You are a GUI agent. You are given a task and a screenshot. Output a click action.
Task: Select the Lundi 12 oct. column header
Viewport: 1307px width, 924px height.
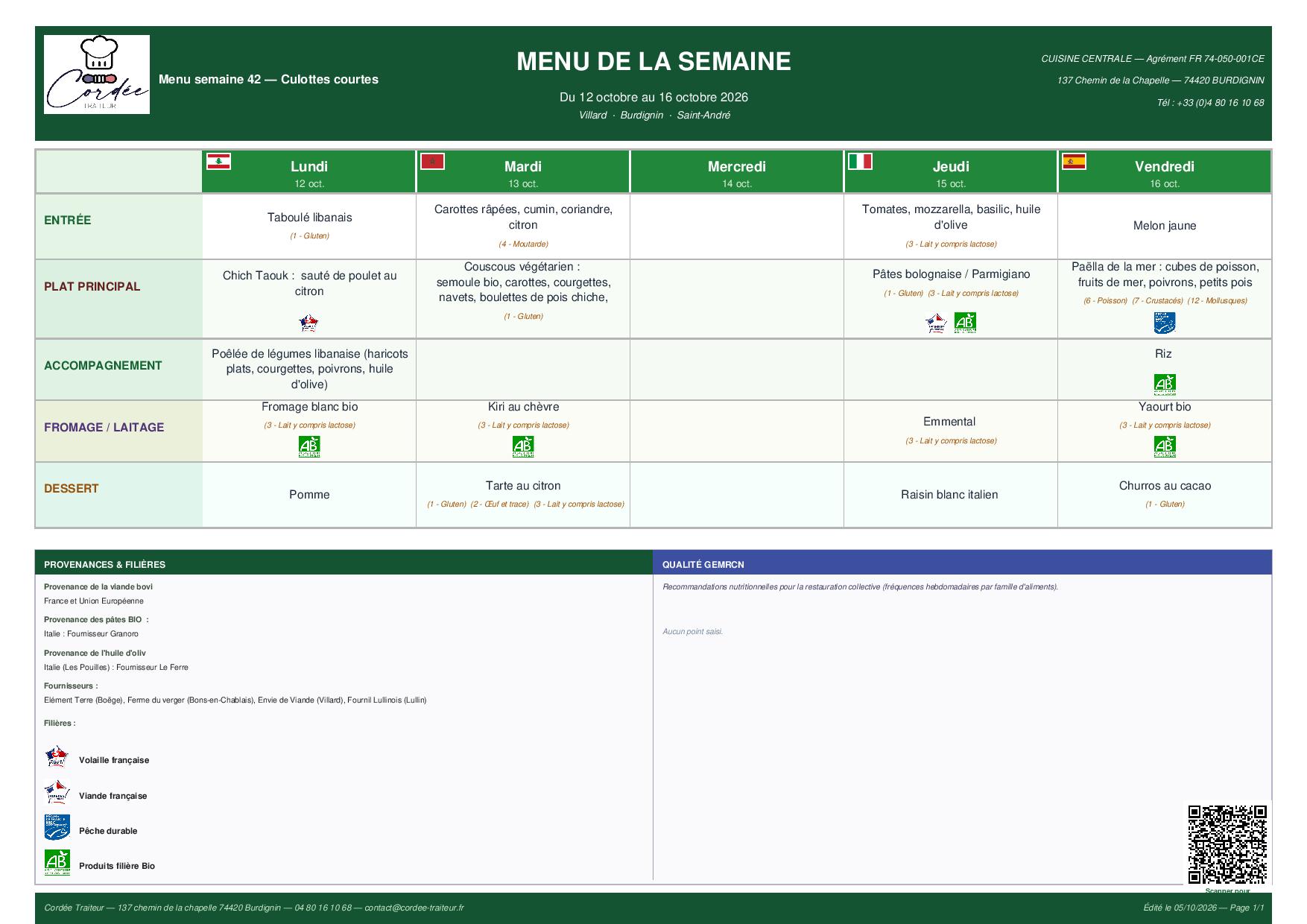coord(308,172)
